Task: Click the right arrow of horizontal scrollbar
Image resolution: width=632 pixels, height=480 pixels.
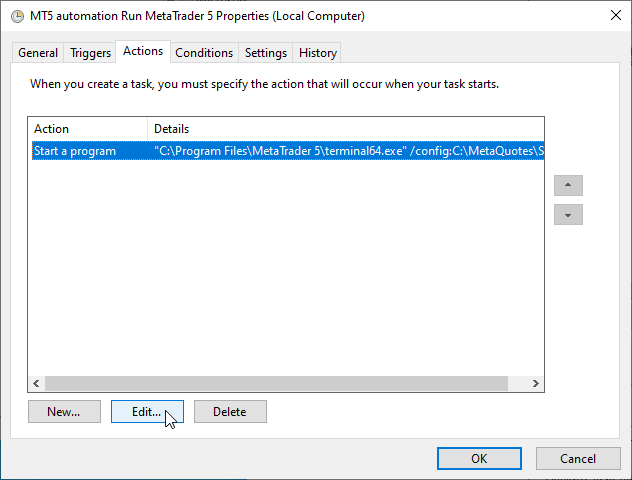Action: click(535, 383)
